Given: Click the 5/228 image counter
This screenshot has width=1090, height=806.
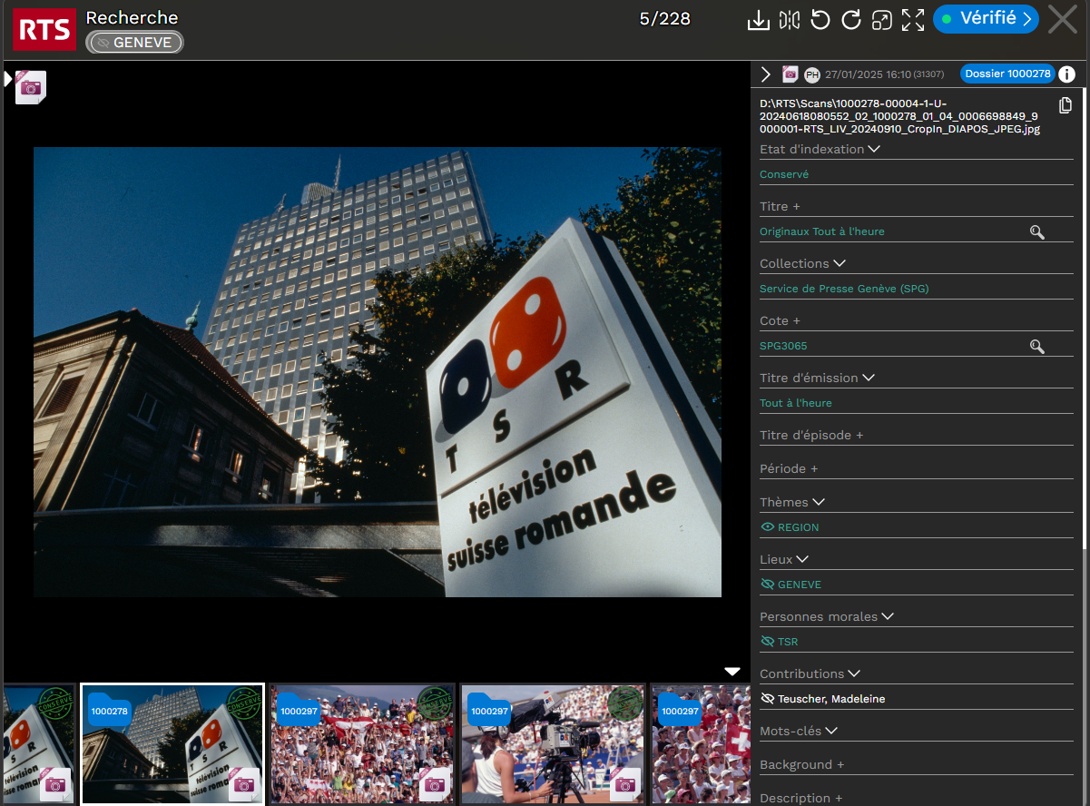Looking at the screenshot, I should tap(665, 19).
